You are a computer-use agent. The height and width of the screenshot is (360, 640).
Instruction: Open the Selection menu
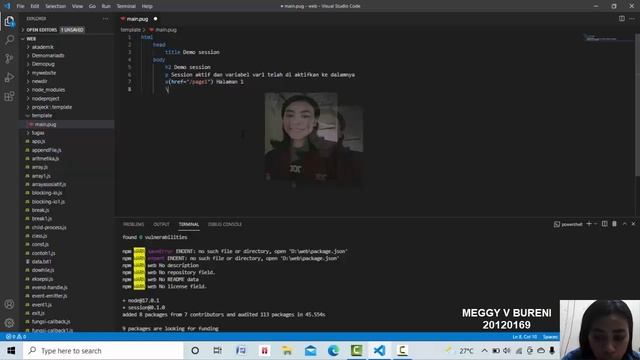[x=56, y=6]
